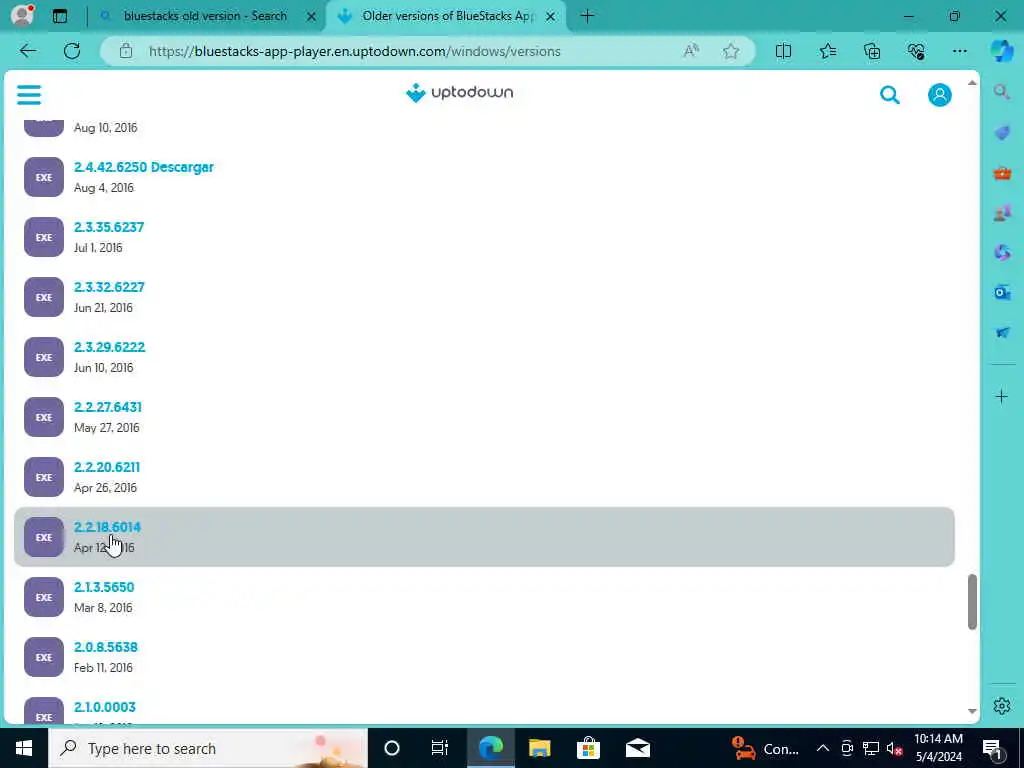1024x768 pixels.
Task: Click the taskbar search box
Action: [x=208, y=748]
